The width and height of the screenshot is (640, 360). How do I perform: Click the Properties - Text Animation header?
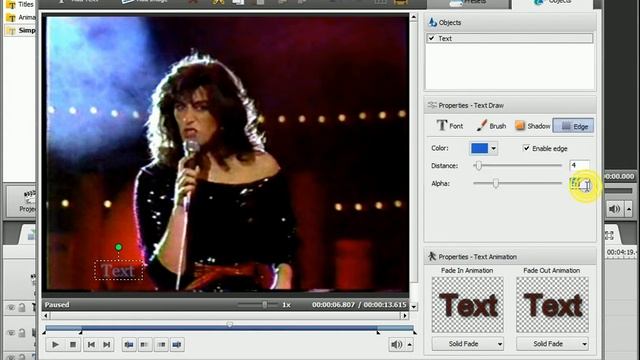click(510, 257)
